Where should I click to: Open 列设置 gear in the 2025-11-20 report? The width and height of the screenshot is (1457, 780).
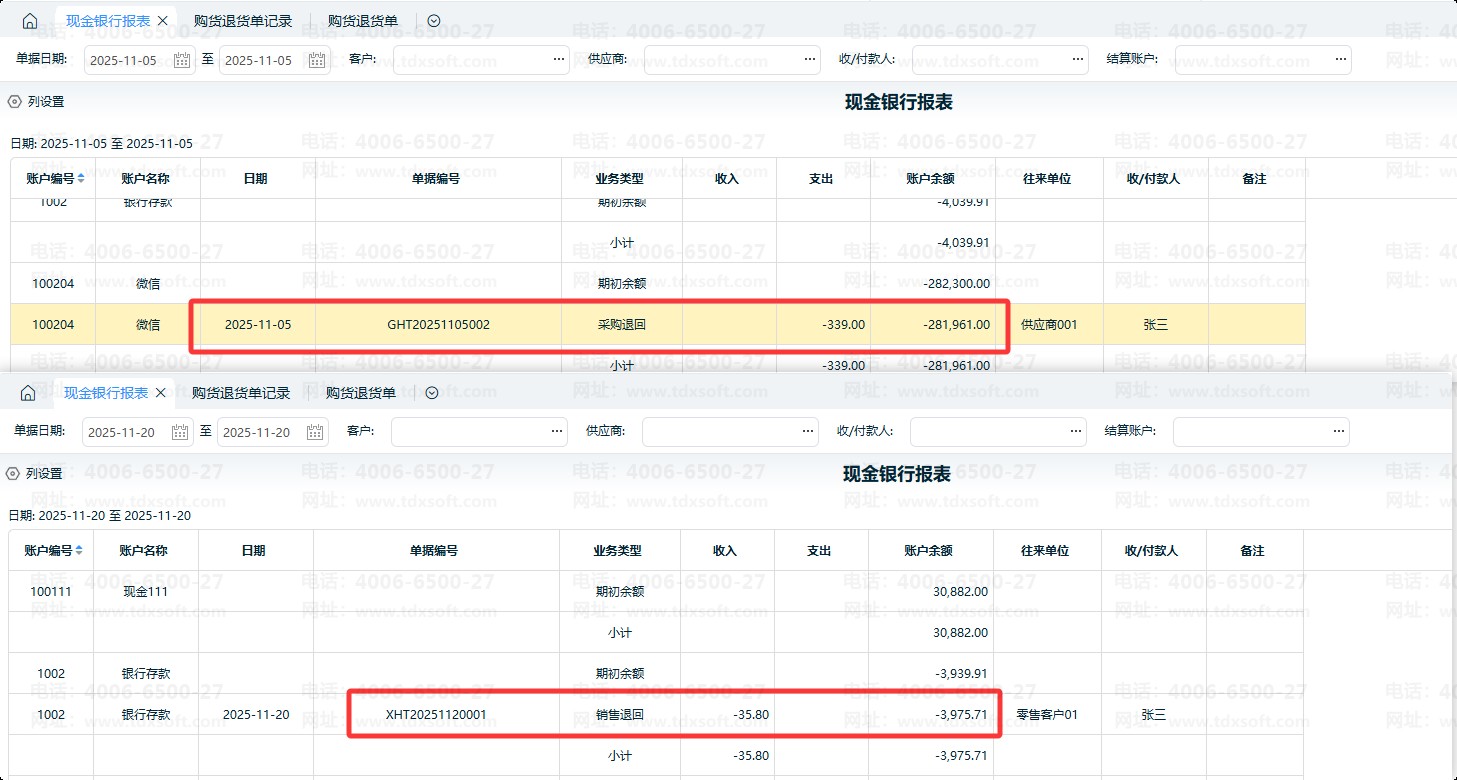(14, 473)
